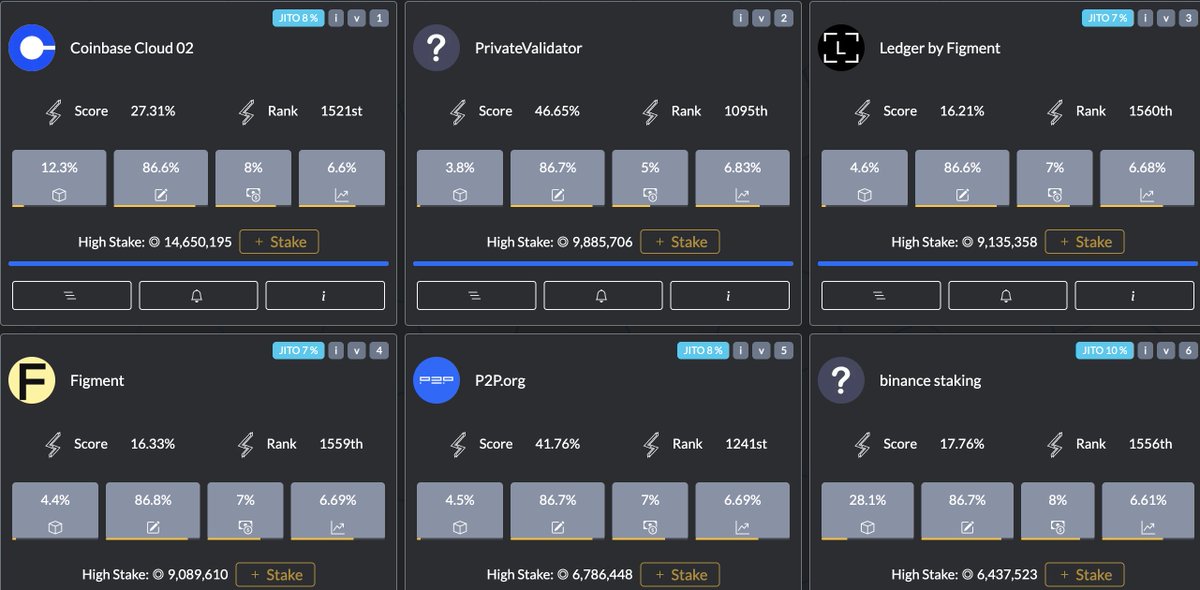Image resolution: width=1200 pixels, height=590 pixels.
Task: Click the Figment yellow F logo
Action: pos(32,381)
